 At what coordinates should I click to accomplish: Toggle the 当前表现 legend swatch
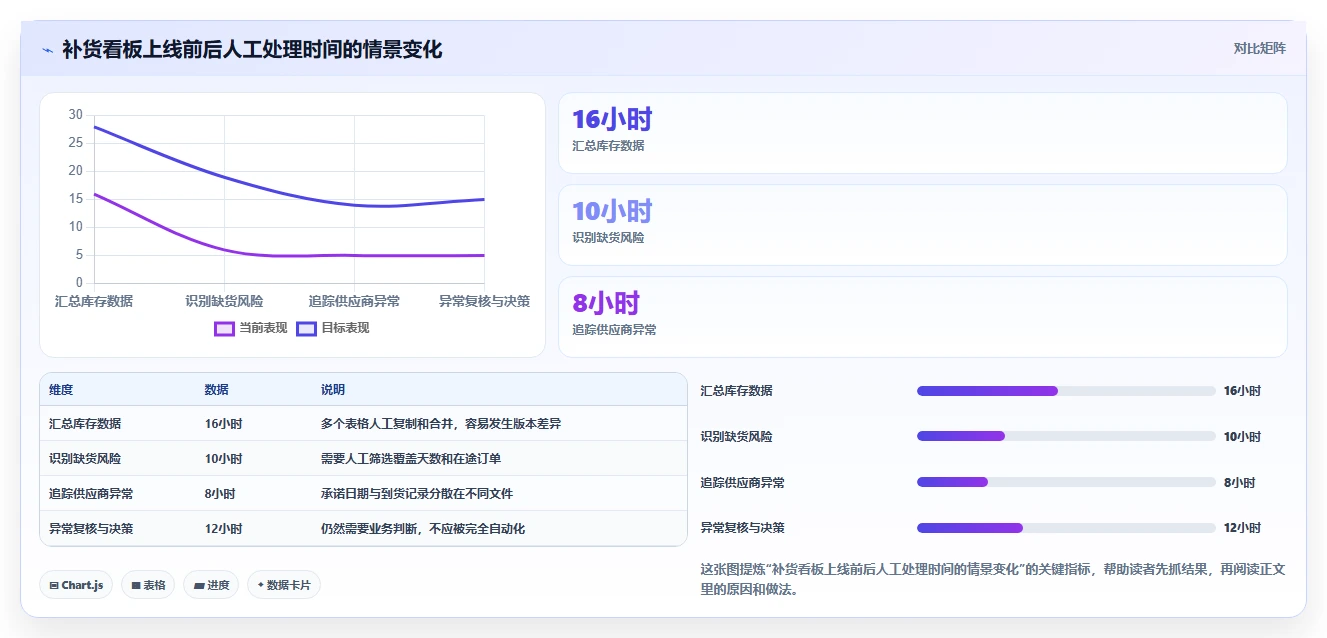pyautogui.click(x=224, y=328)
